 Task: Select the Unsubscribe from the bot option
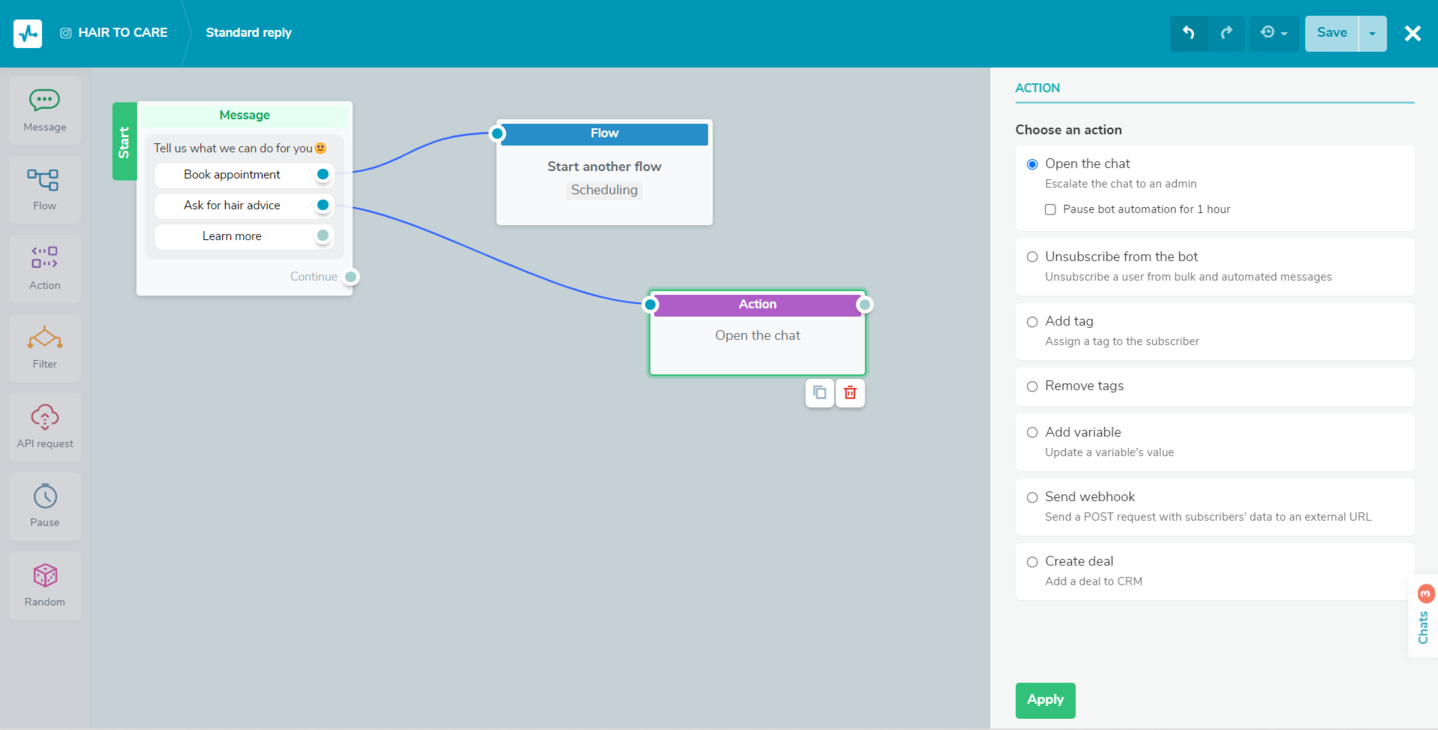[1032, 257]
